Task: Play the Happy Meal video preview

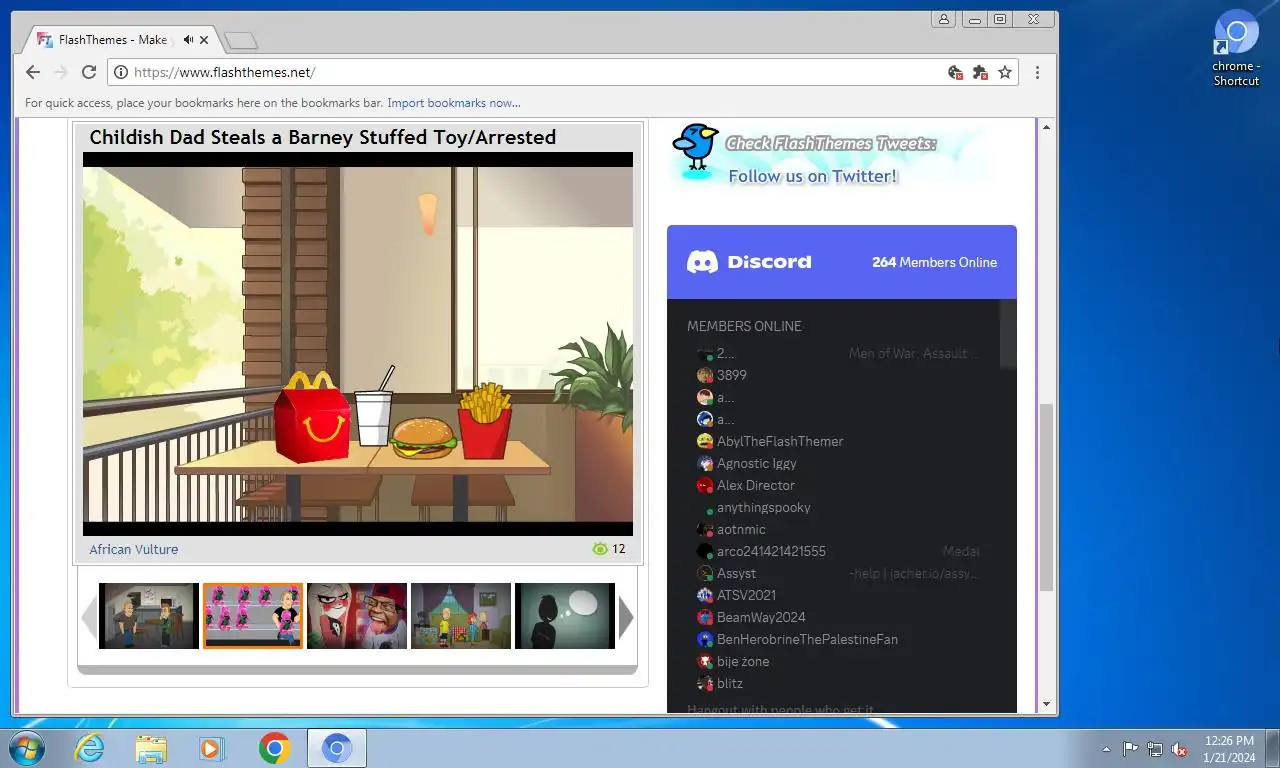Action: click(358, 344)
